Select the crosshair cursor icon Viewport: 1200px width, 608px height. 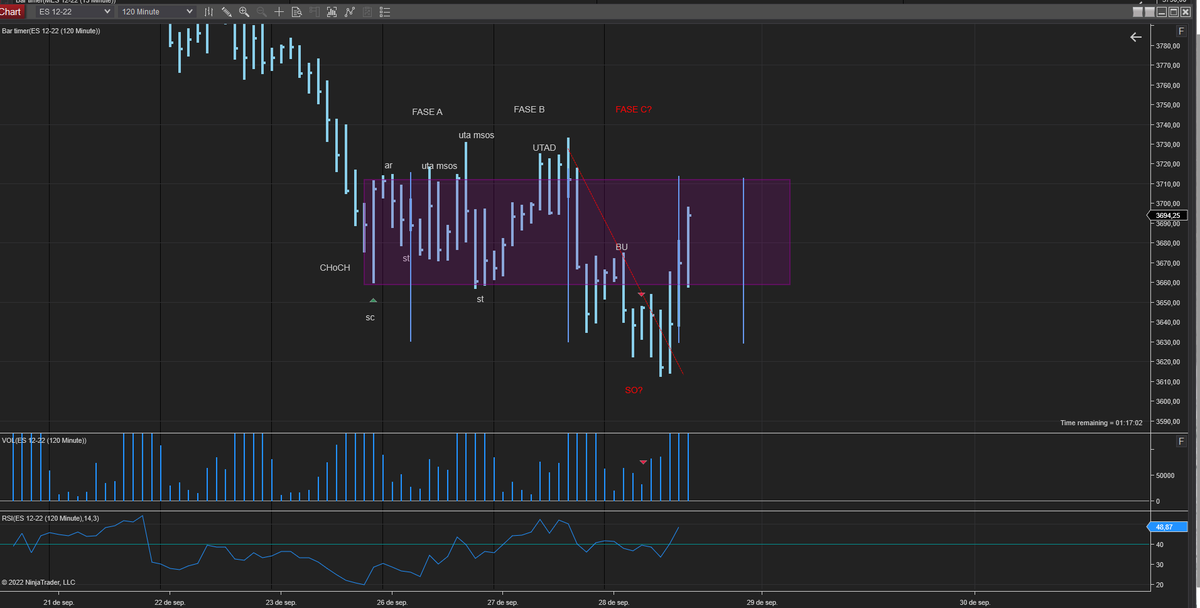click(x=279, y=12)
